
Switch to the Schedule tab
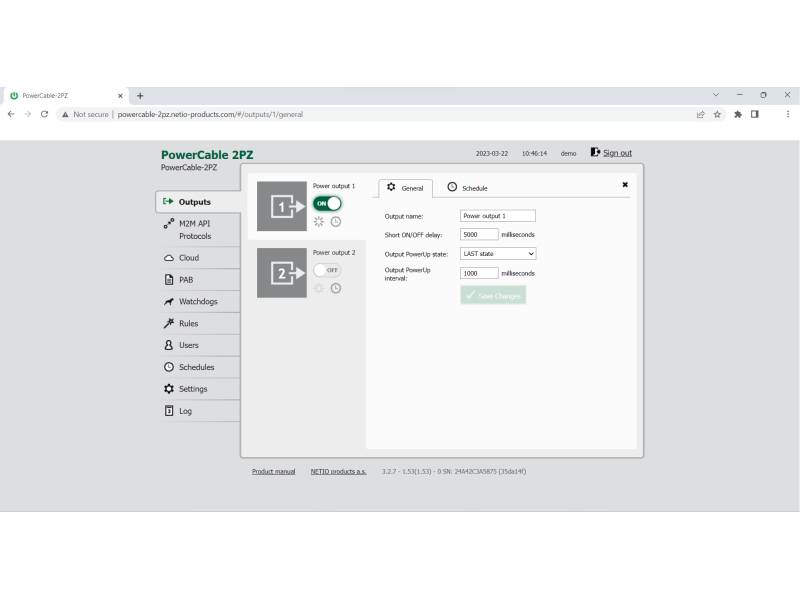coord(467,188)
